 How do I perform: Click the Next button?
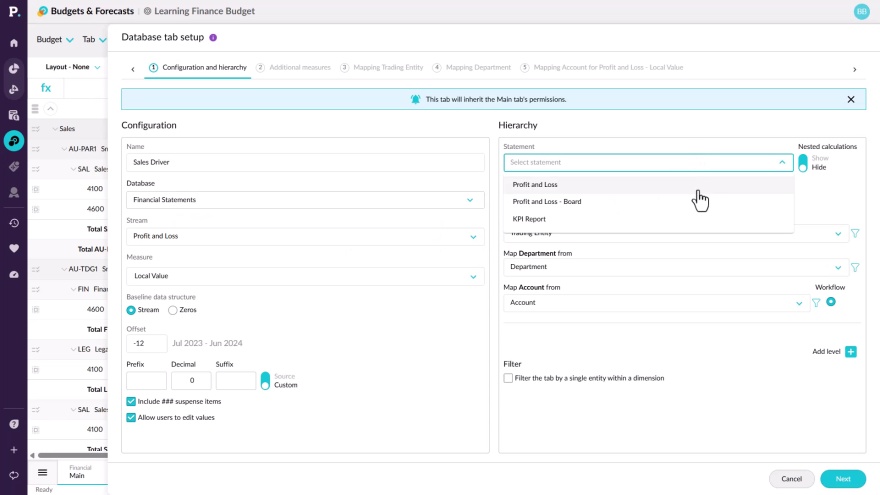click(x=842, y=479)
